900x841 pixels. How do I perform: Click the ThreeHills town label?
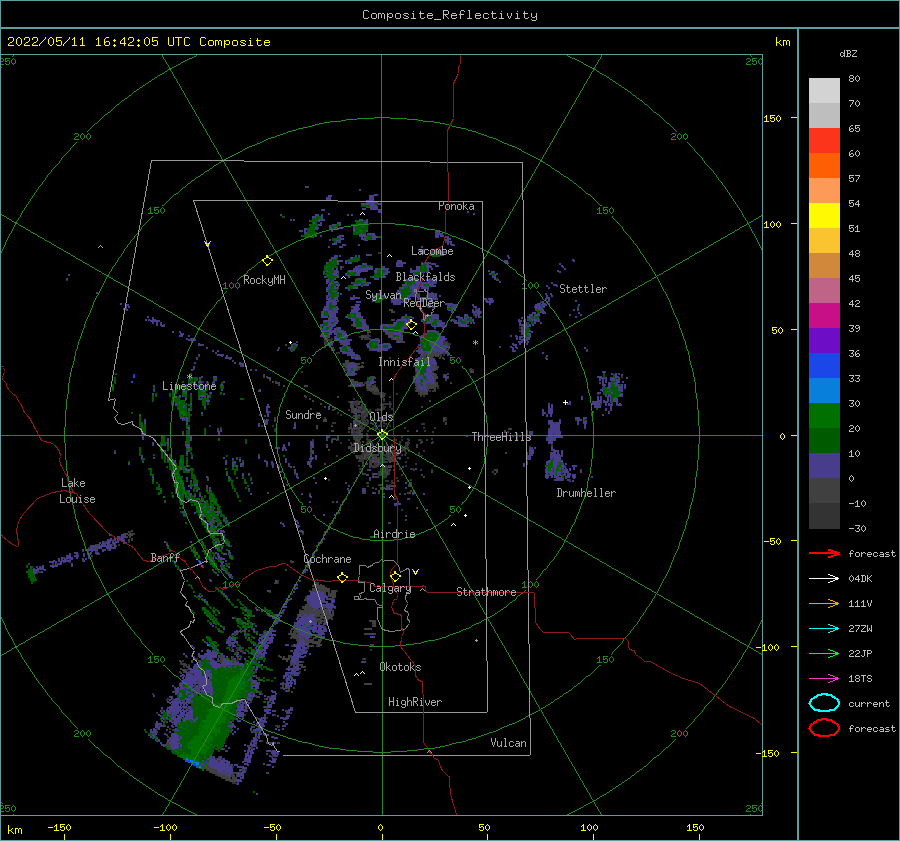501,437
